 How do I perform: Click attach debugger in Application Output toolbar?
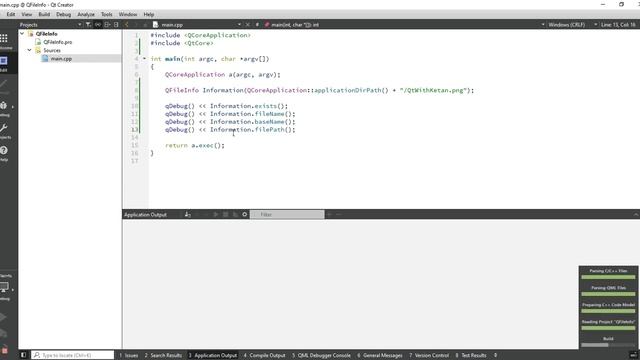click(x=235, y=214)
